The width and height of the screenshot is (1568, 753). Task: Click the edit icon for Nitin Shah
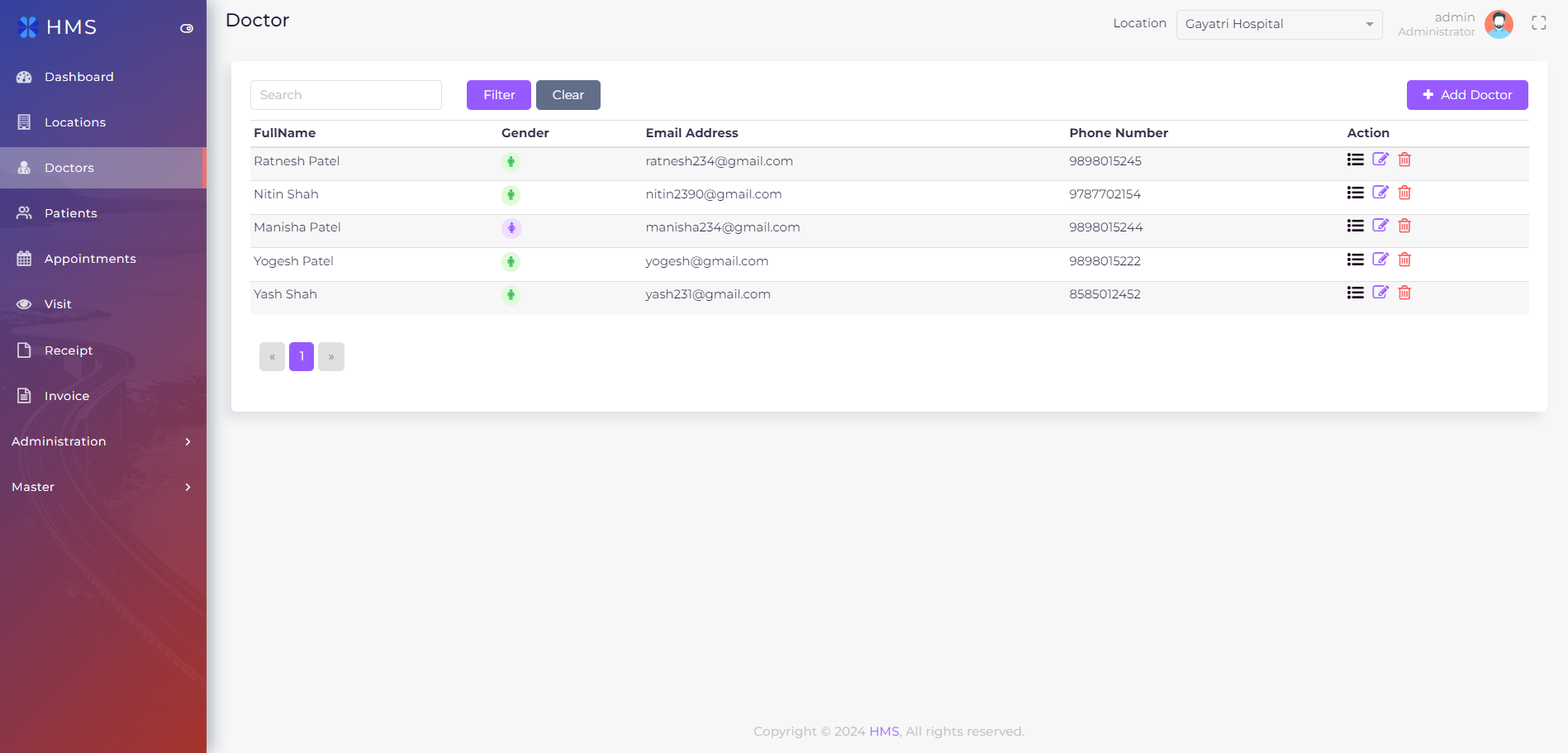tap(1380, 193)
